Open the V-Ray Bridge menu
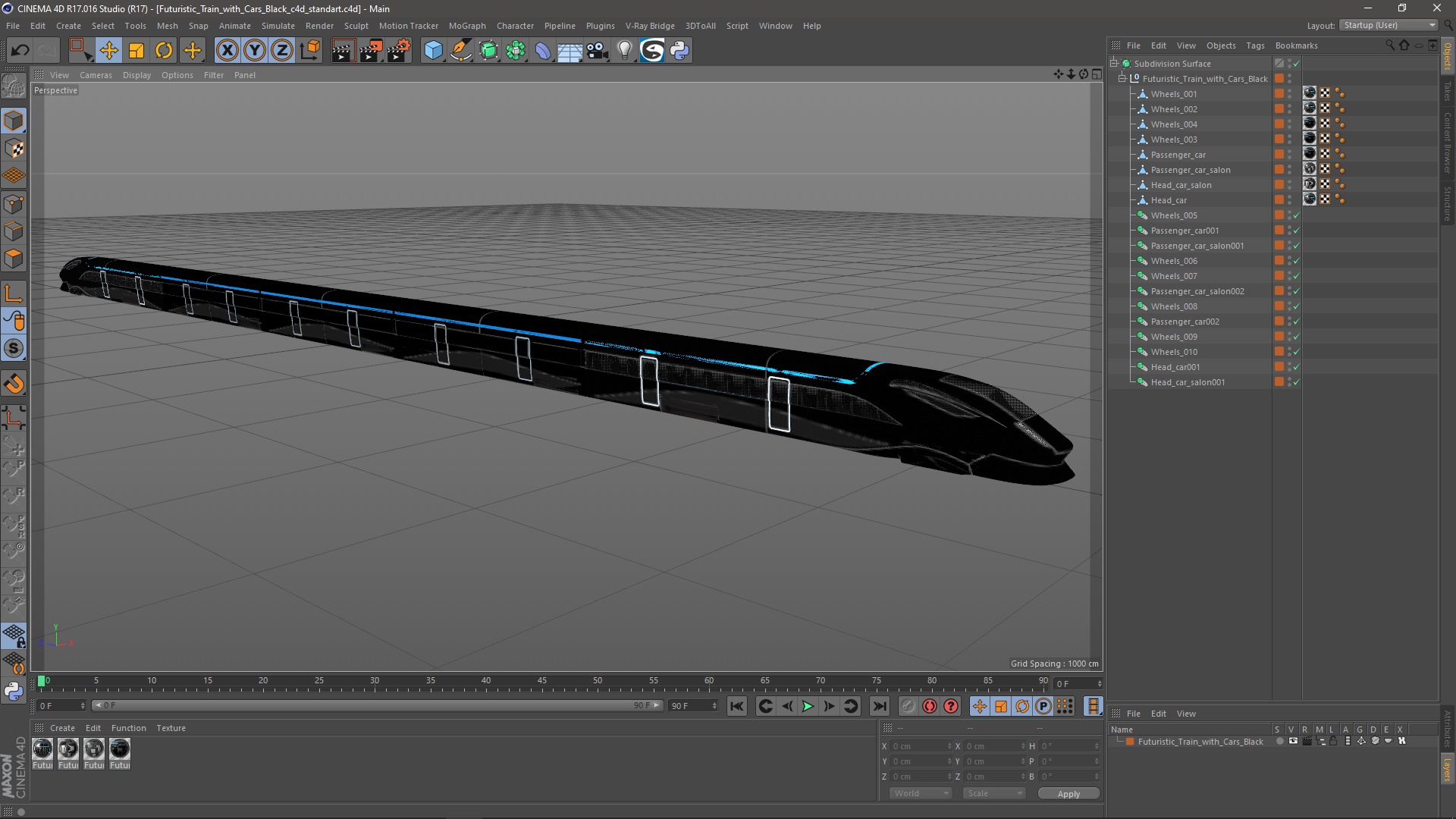This screenshot has width=1456, height=819. click(650, 26)
